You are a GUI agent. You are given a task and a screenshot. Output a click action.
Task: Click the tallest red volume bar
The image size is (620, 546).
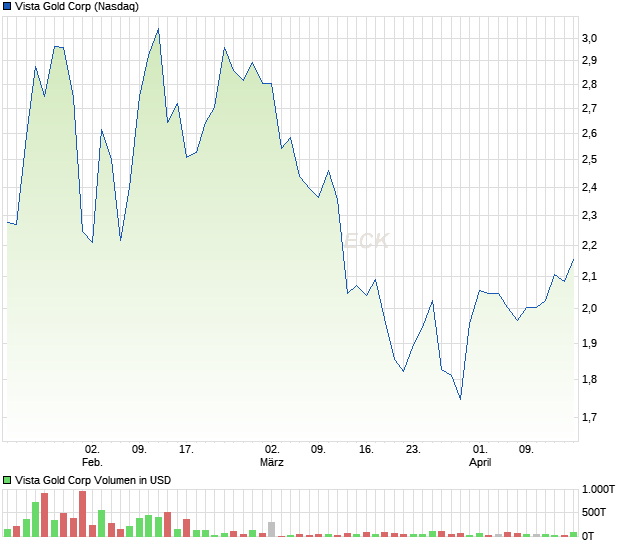pos(82,514)
